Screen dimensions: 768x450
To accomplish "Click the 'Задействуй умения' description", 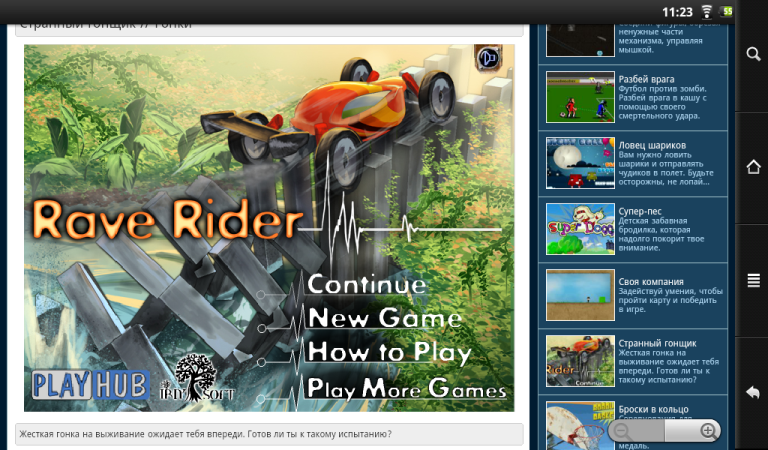I will (x=671, y=300).
